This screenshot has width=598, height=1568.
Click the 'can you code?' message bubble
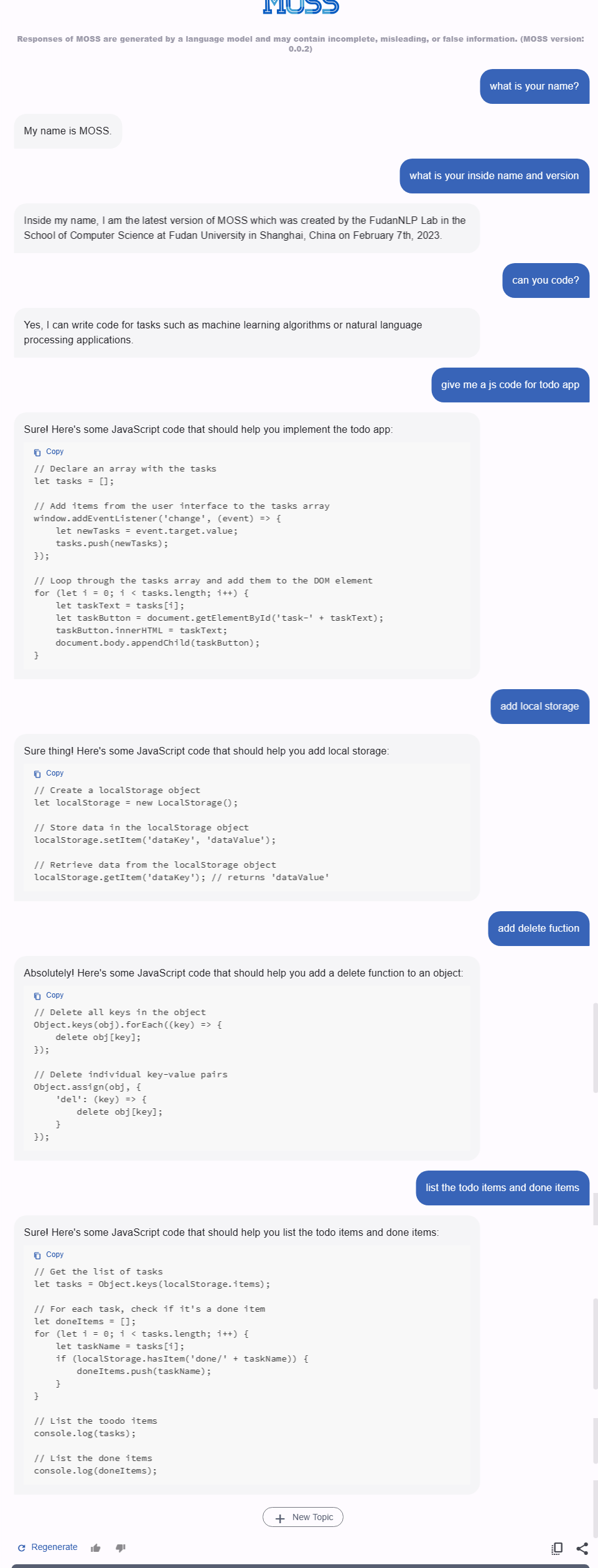545,280
